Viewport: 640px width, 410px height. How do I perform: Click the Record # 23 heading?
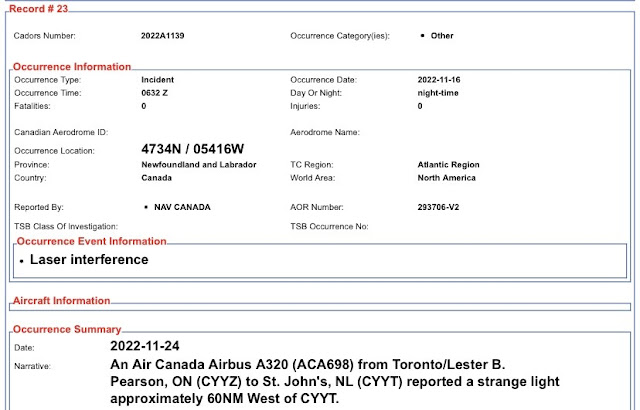pyautogui.click(x=39, y=7)
